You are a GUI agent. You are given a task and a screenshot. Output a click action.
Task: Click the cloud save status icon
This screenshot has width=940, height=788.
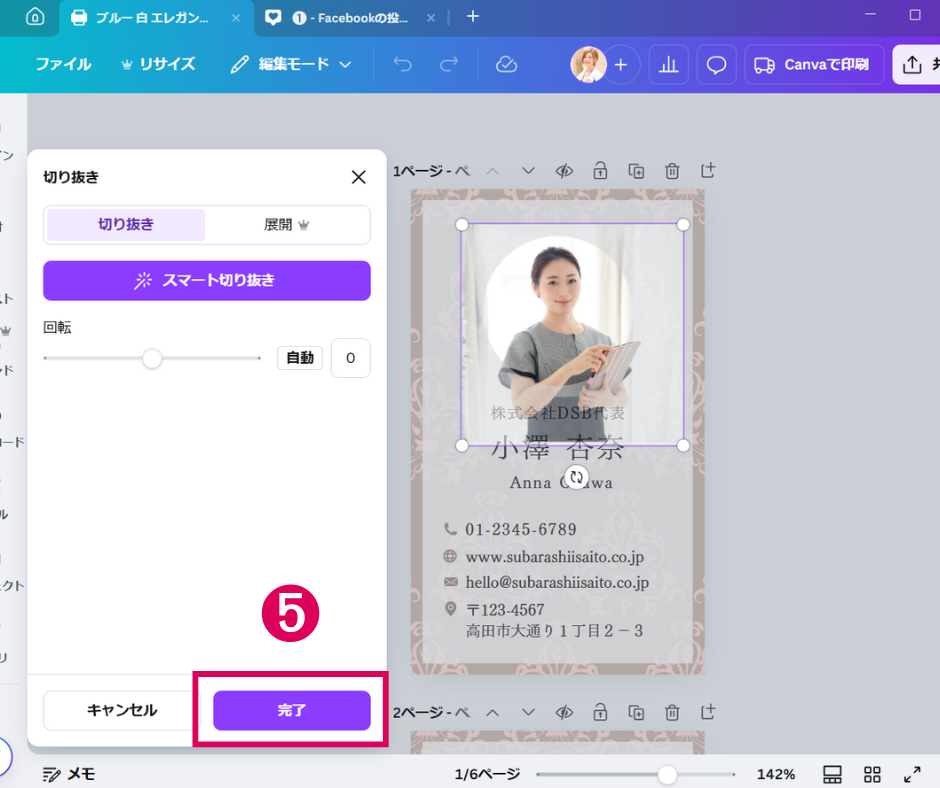pos(506,65)
